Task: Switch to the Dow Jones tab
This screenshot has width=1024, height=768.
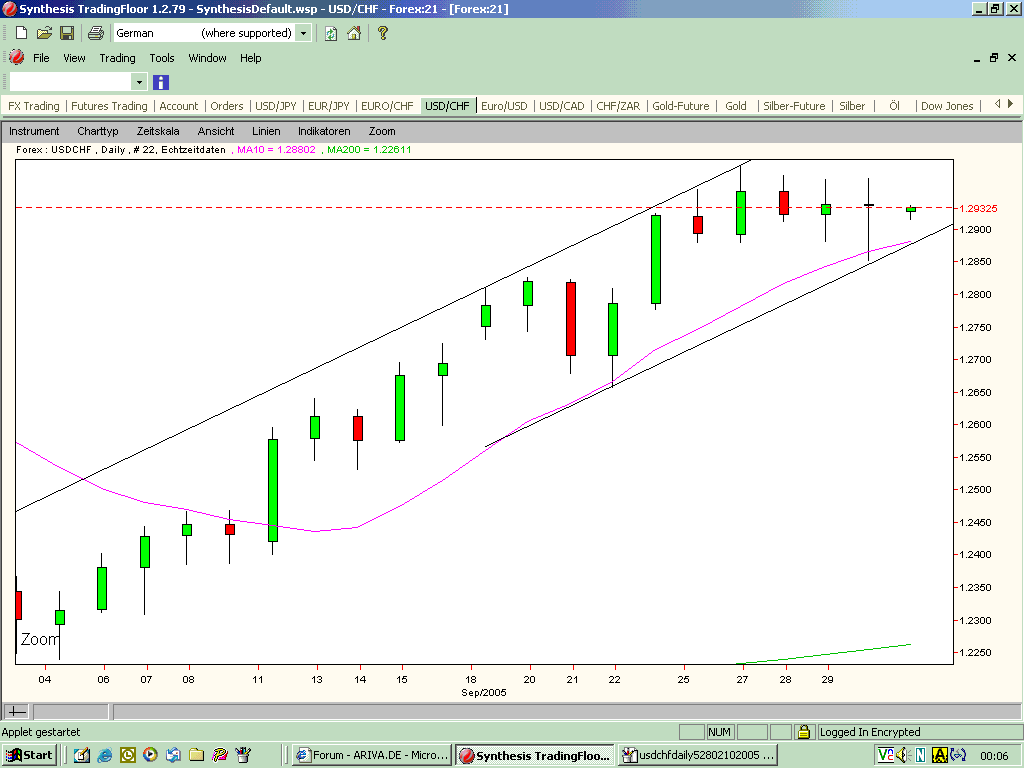Action: tap(947, 106)
